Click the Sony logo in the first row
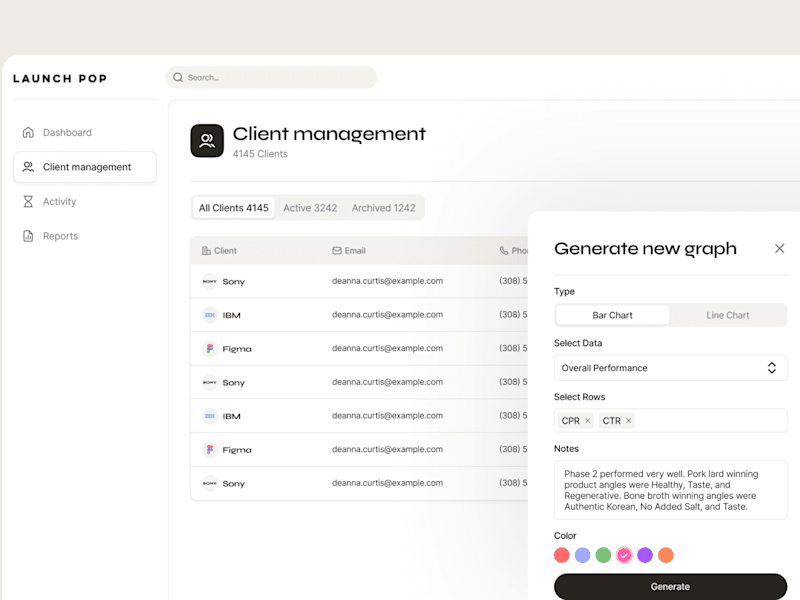This screenshot has height=600, width=800. point(210,281)
